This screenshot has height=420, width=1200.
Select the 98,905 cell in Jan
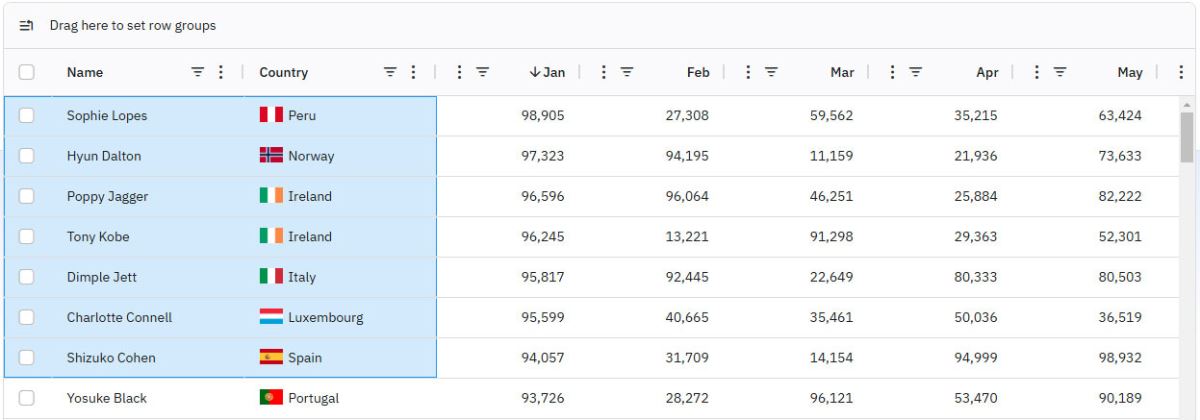[543, 116]
